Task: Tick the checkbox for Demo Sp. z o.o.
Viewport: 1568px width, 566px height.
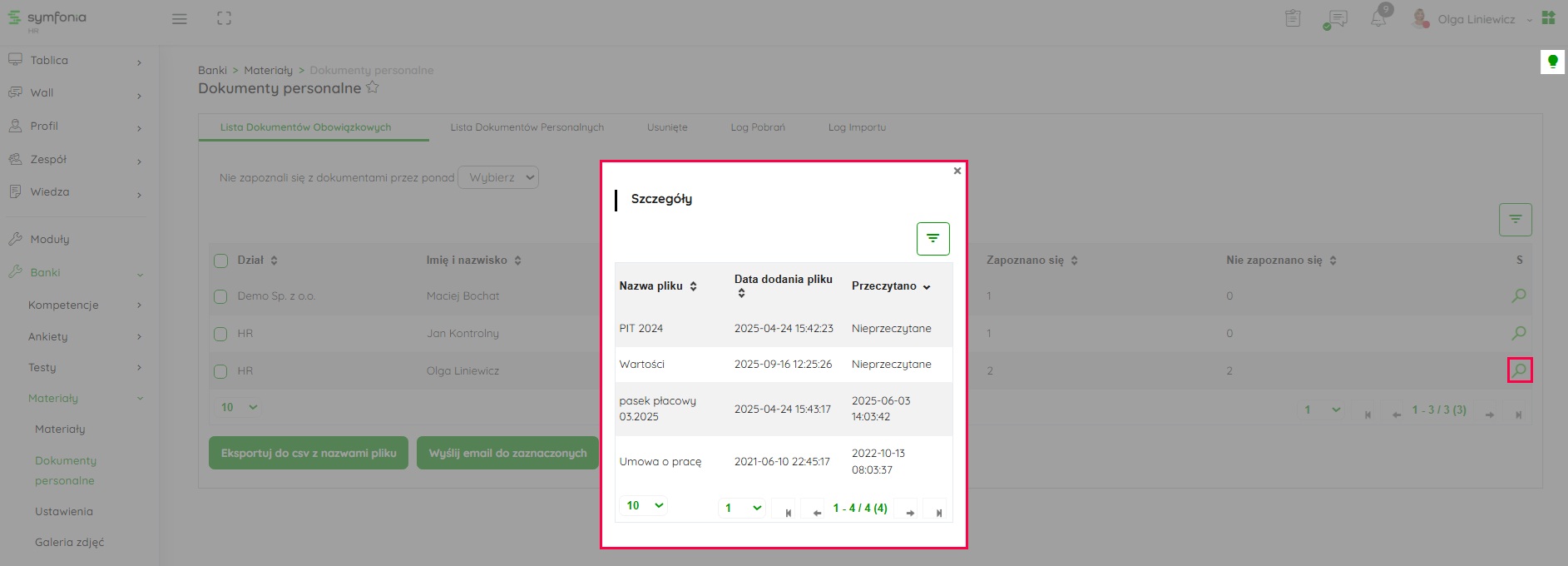Action: point(220,296)
